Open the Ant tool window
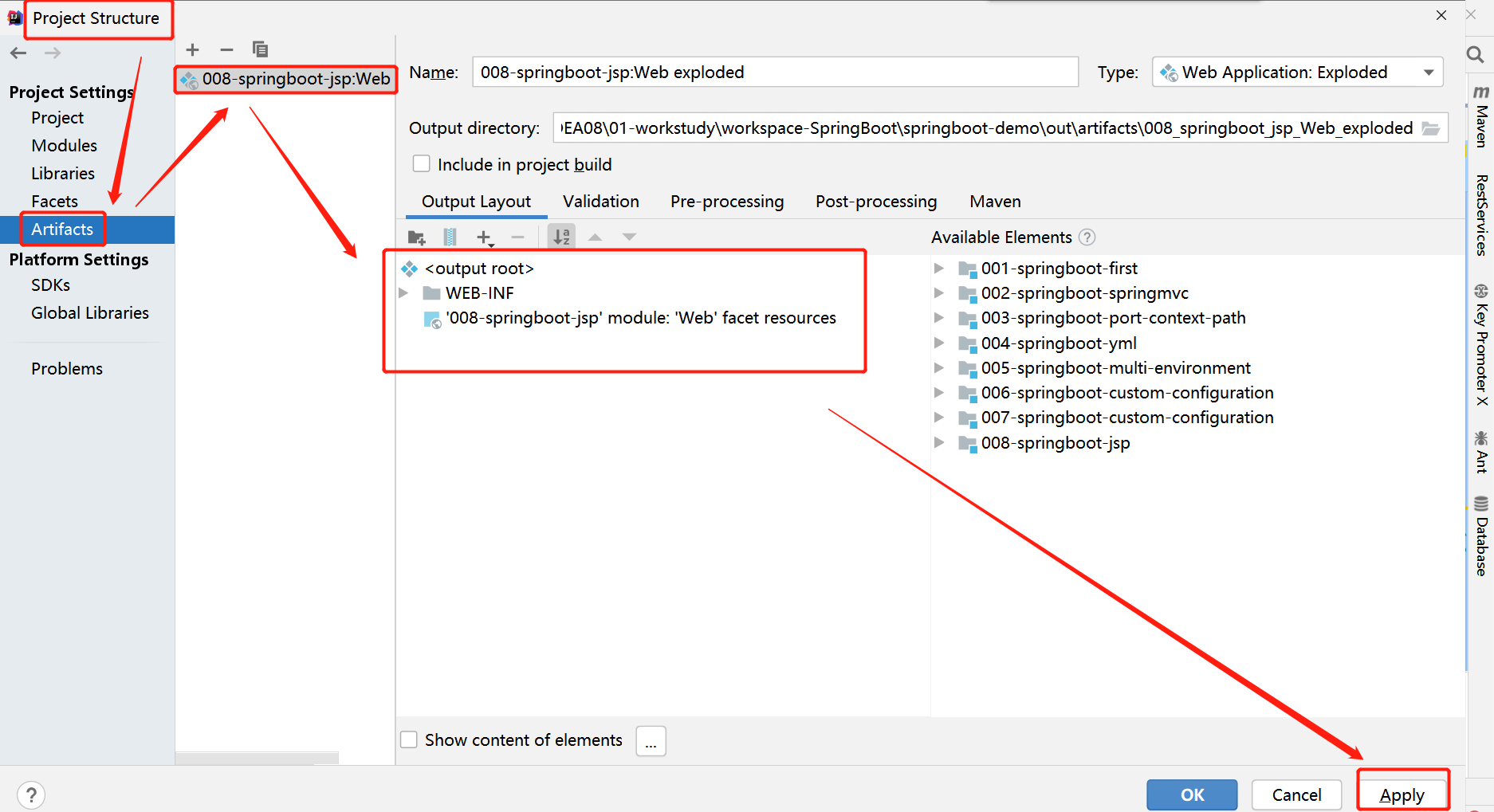 (1481, 452)
